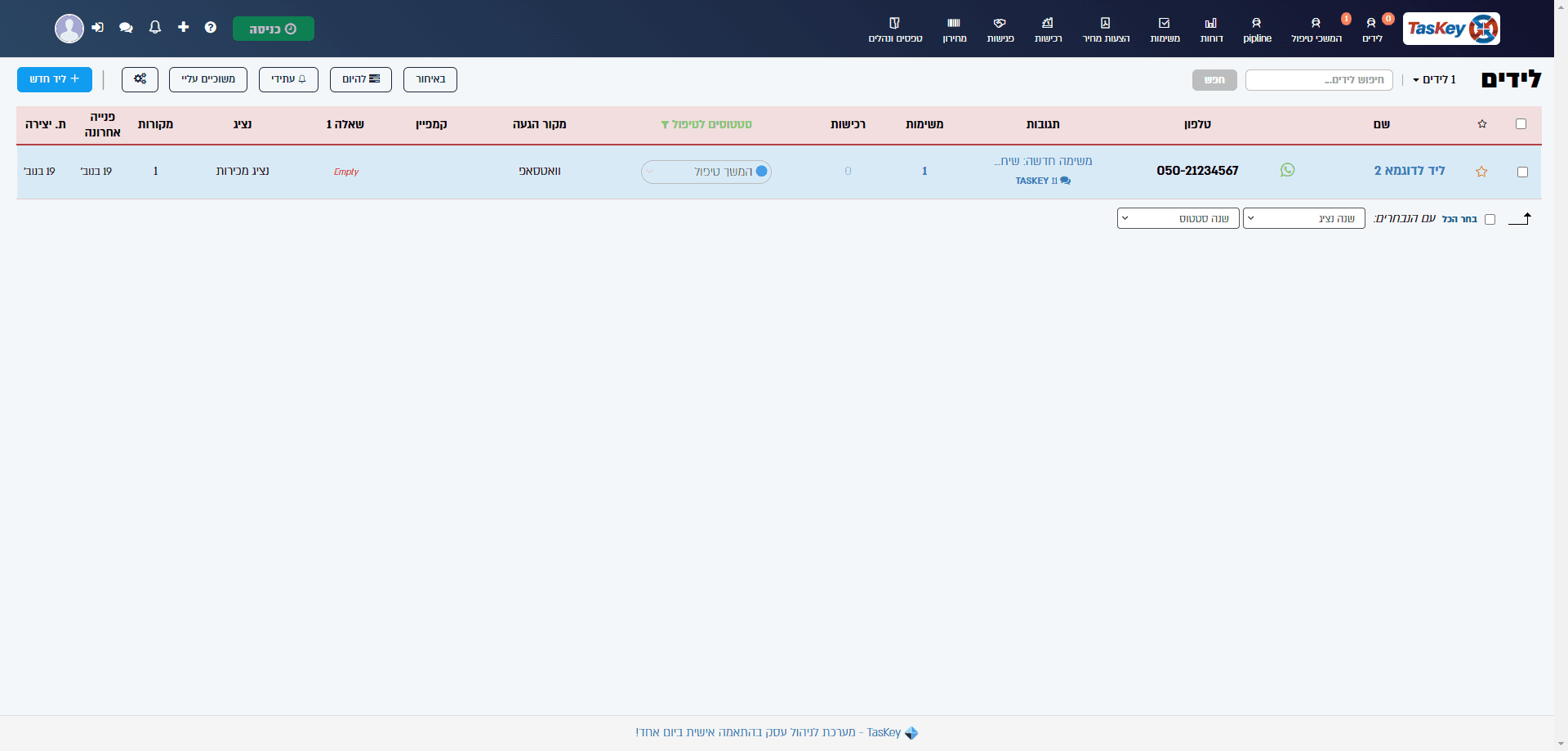The image size is (1568, 751).
Task: Open the notifications bell
Action: tap(155, 27)
